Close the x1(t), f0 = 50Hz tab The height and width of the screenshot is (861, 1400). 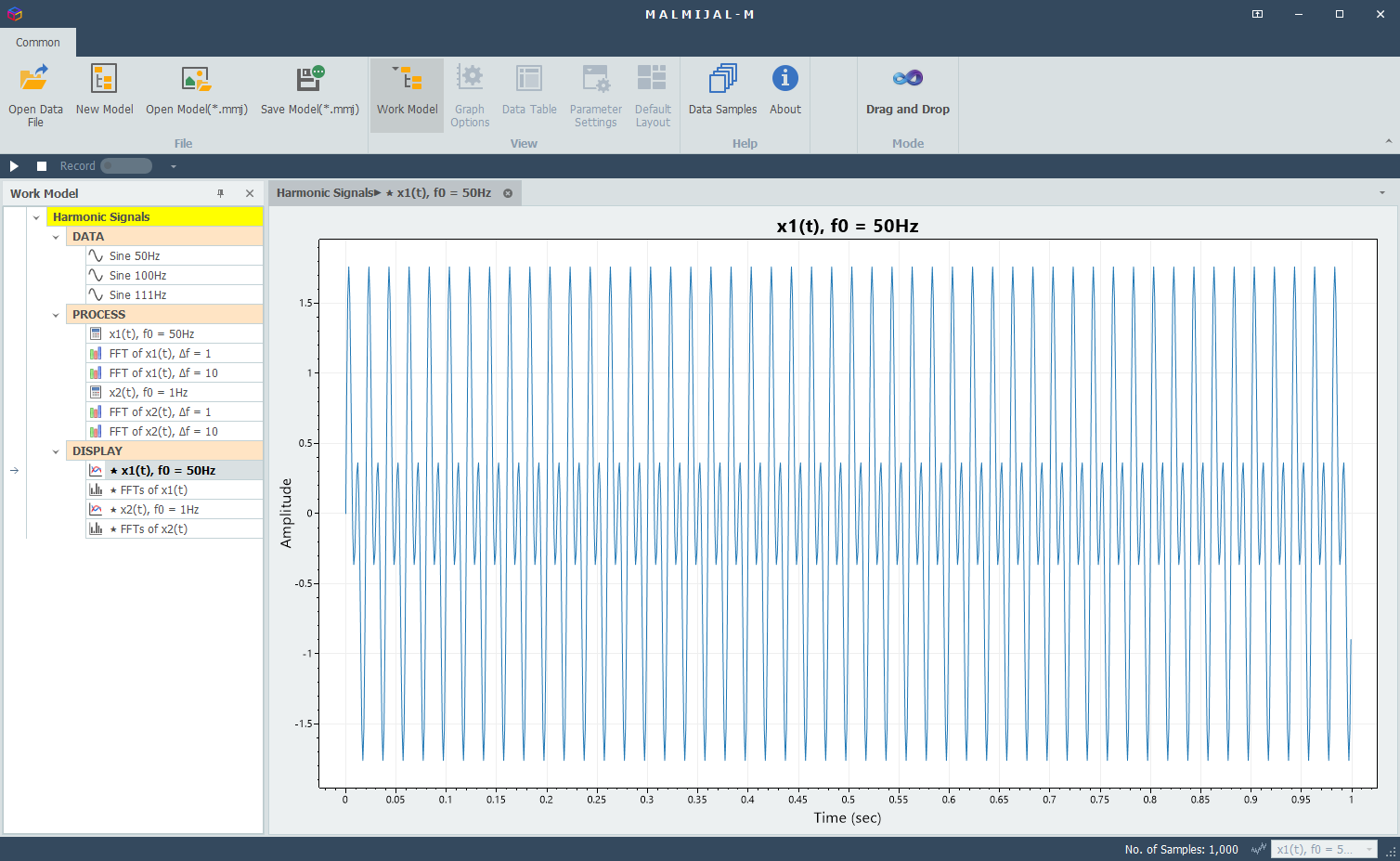[x=508, y=193]
